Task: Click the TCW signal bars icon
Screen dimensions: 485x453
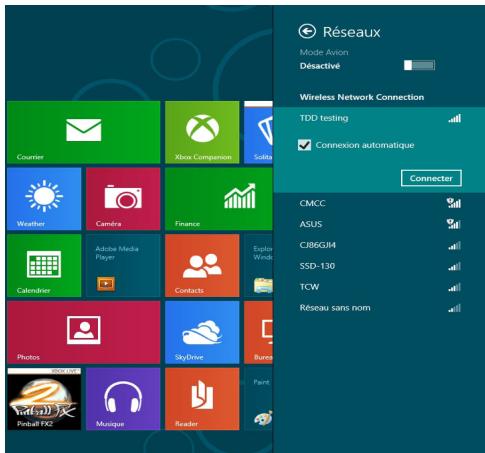Action: click(455, 287)
